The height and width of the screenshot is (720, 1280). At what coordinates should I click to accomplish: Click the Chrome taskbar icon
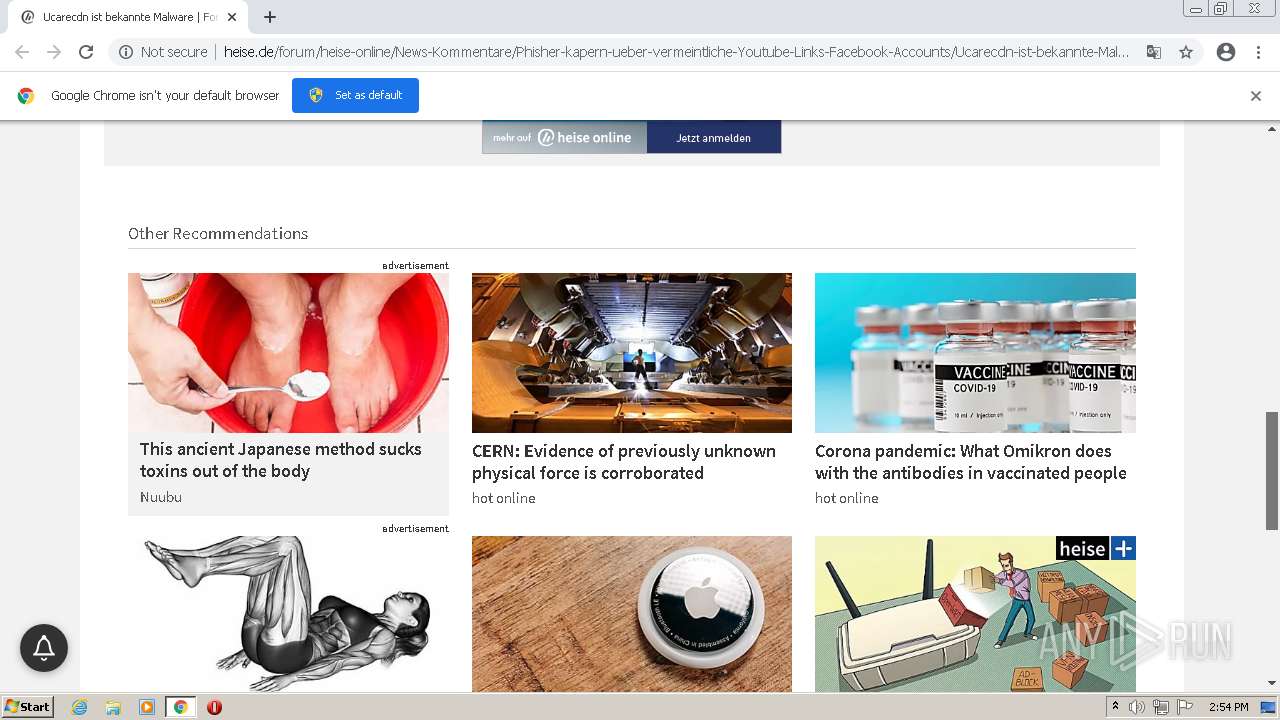[180, 707]
